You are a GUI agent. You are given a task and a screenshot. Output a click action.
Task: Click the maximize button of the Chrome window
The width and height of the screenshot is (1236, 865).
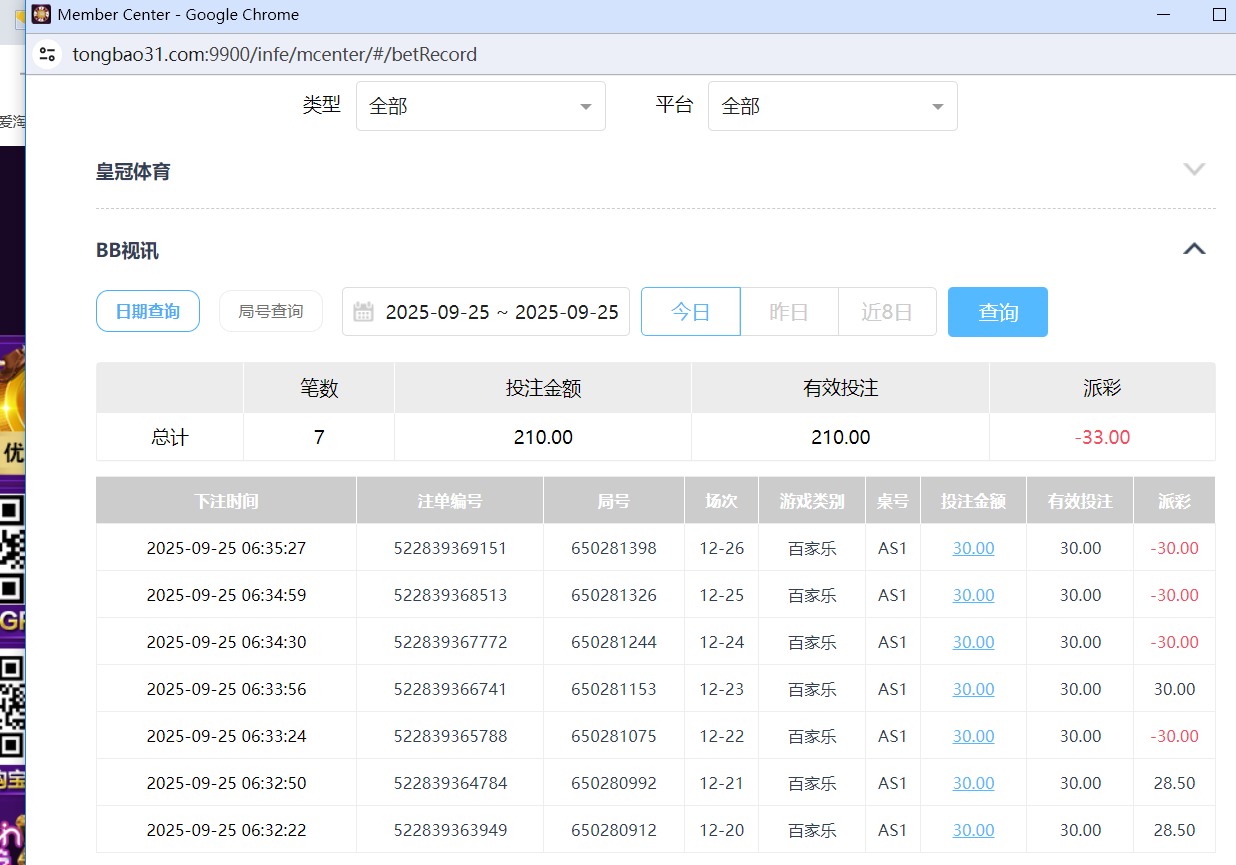pos(1219,14)
